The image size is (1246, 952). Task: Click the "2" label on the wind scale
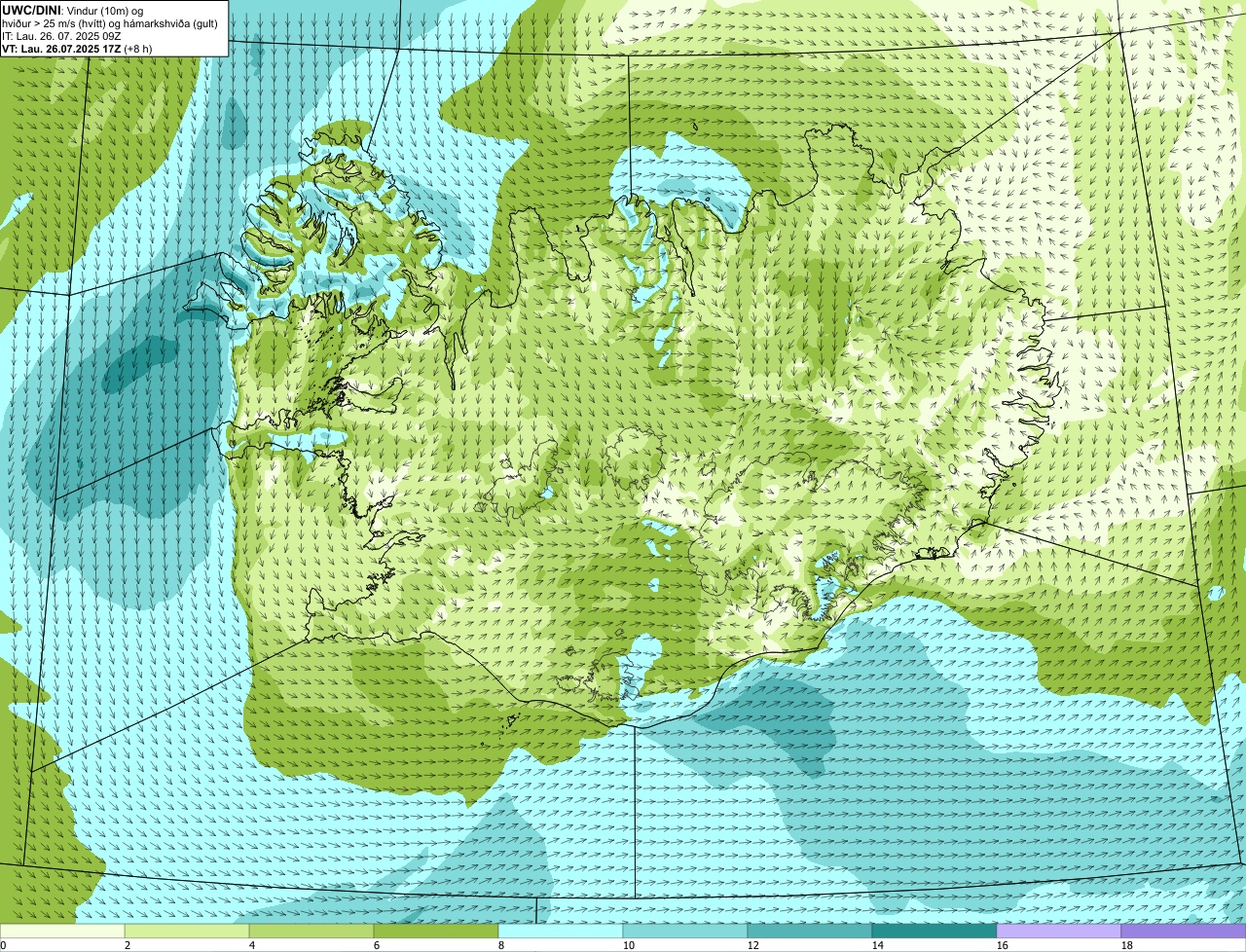click(x=128, y=945)
